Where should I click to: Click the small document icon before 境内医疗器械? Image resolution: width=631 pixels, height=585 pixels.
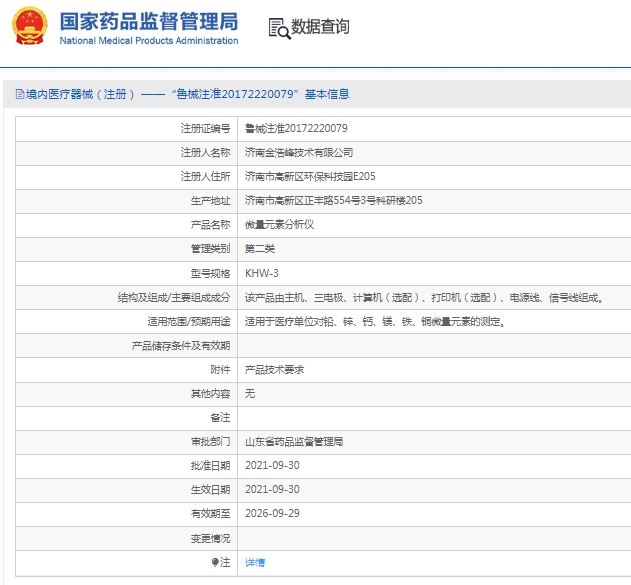20,94
